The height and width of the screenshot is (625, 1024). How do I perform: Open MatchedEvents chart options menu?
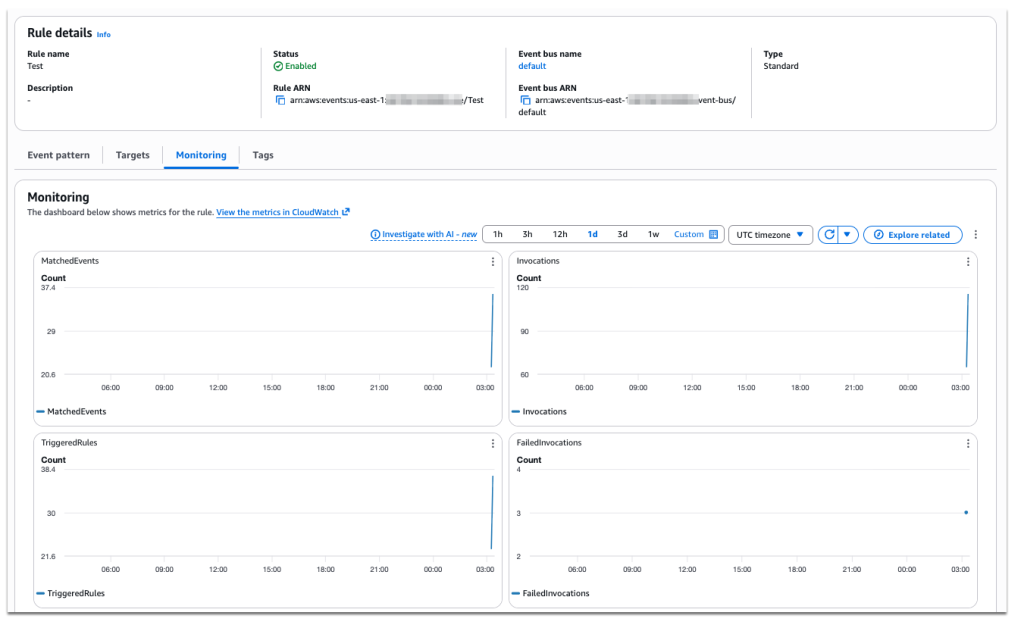tap(493, 262)
